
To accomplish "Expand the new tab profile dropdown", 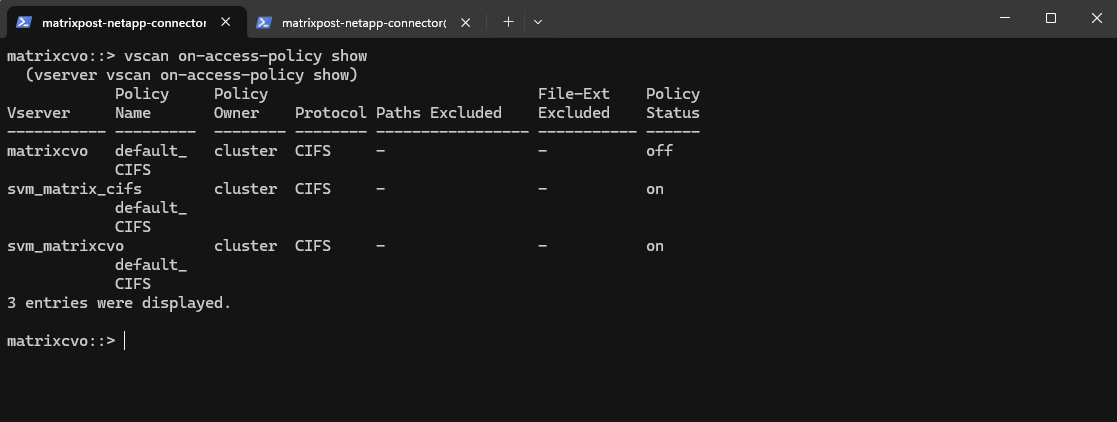I will [538, 21].
